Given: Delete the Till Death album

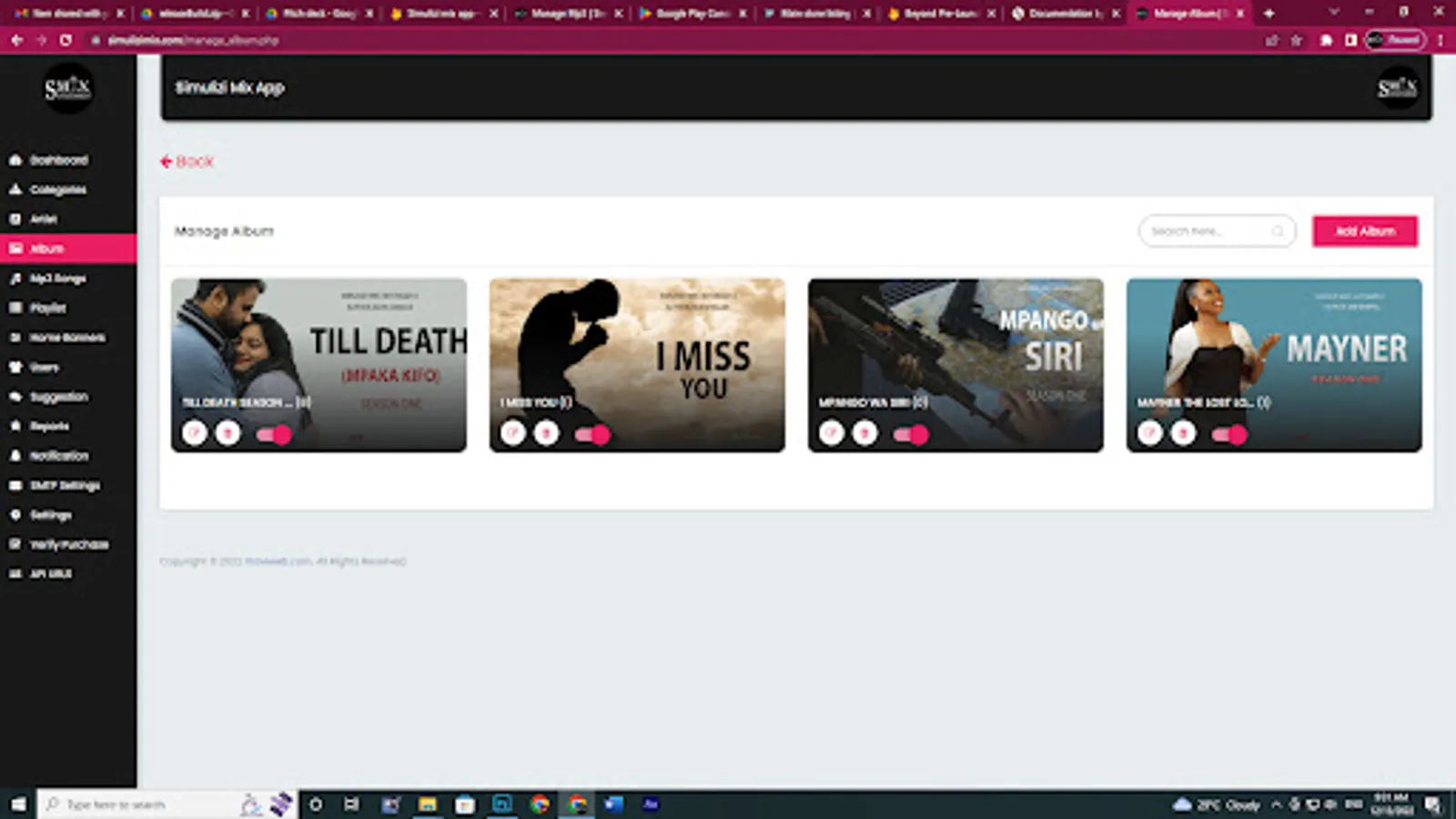Looking at the screenshot, I should coord(227,433).
